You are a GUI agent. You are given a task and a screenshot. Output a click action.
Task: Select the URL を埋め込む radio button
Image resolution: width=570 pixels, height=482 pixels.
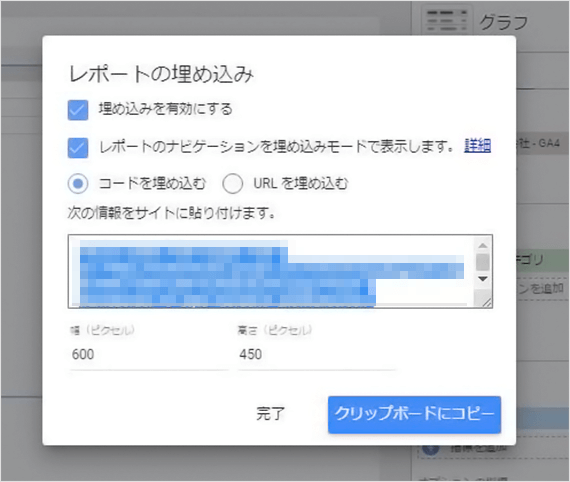[x=233, y=184]
